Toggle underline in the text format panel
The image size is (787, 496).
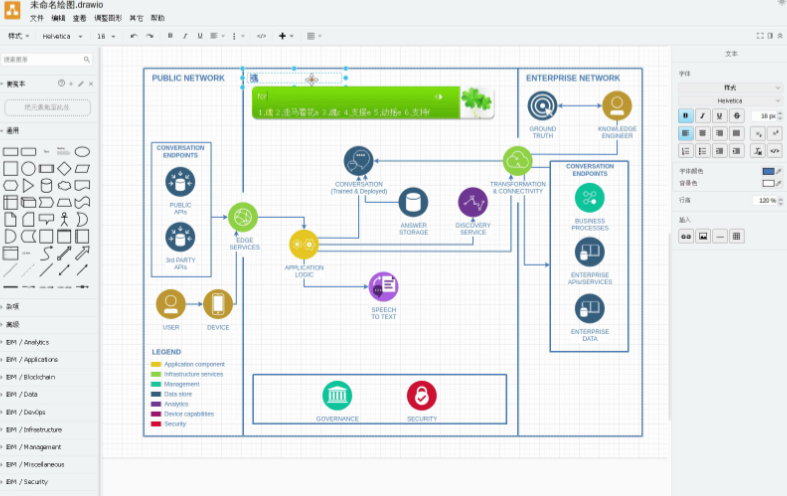[720, 115]
